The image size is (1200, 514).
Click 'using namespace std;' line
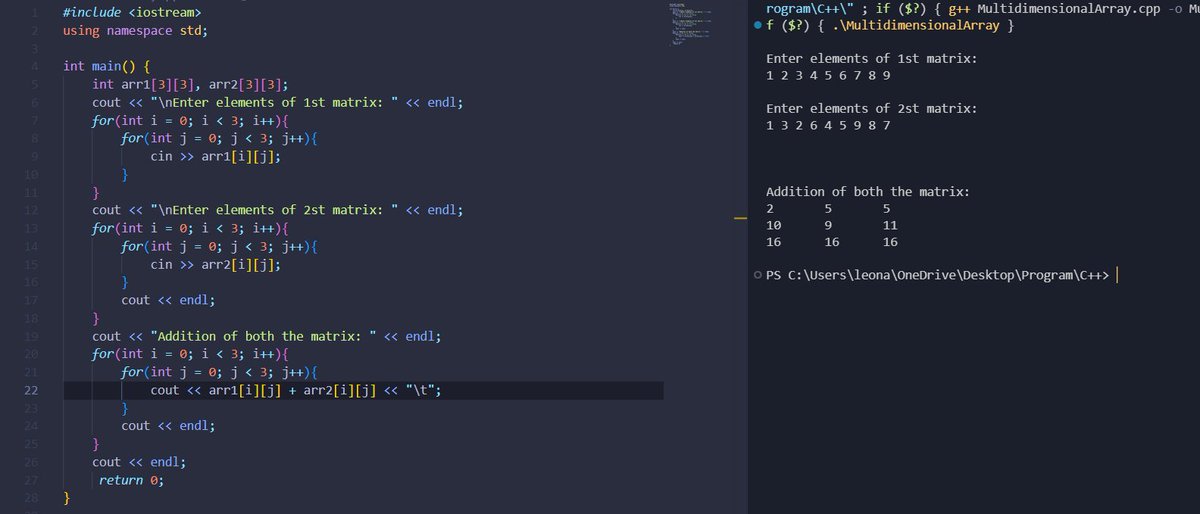click(135, 31)
